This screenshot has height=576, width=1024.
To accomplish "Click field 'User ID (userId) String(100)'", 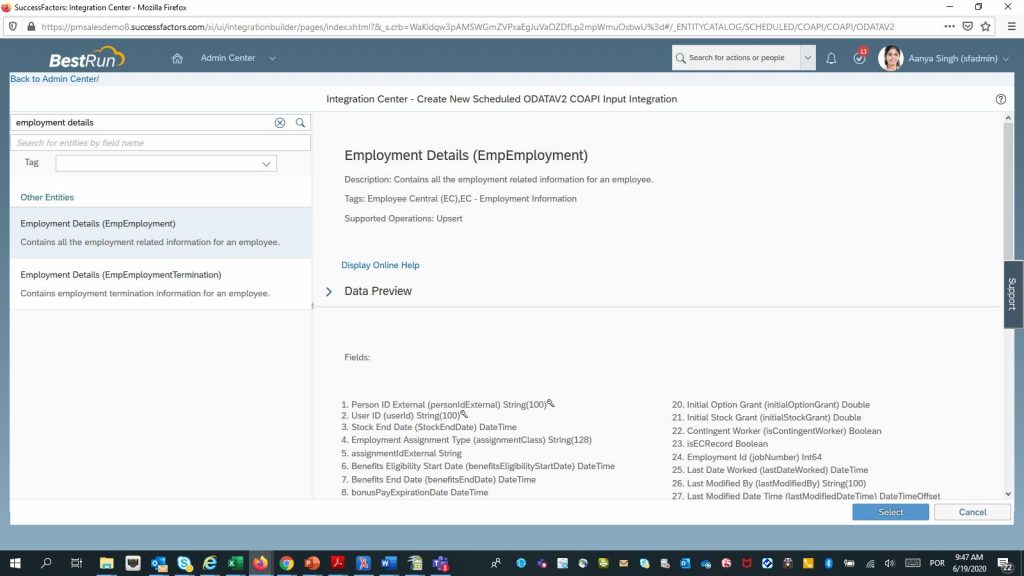I will (x=406, y=415).
